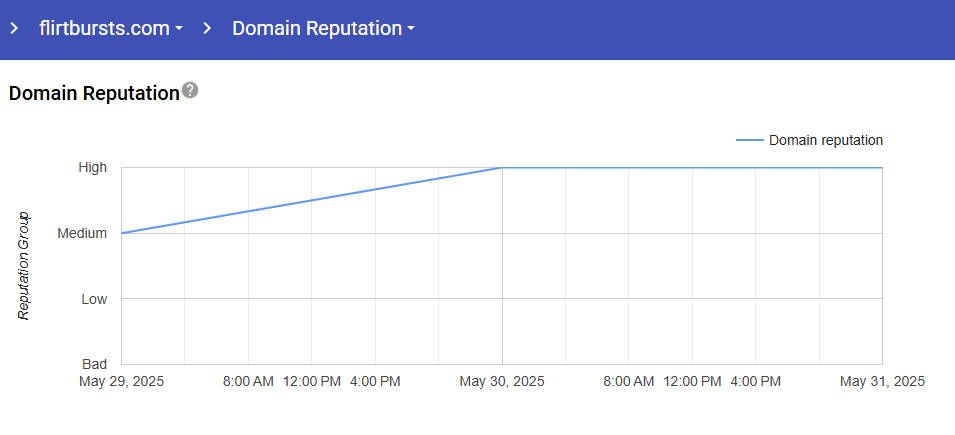The height and width of the screenshot is (435, 955).
Task: Expand the Domain Reputation breadcrumb dropdown
Action: [x=323, y=28]
